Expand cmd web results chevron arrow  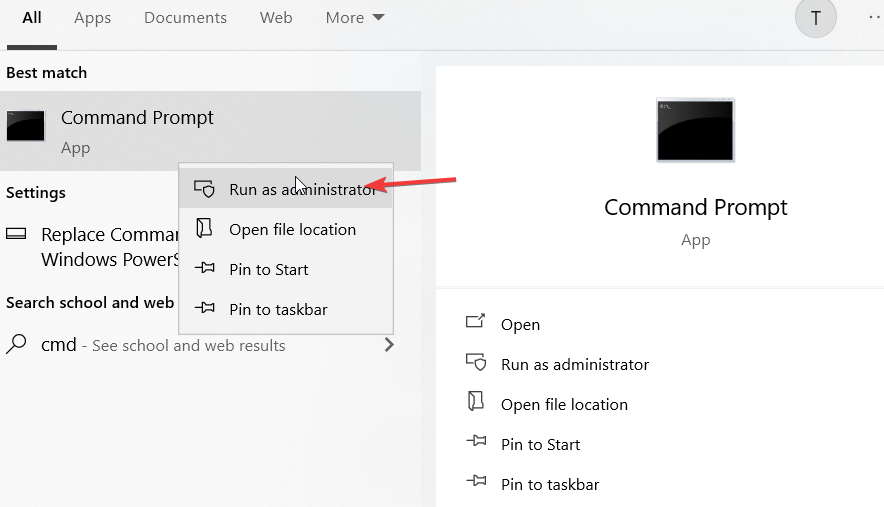coord(389,345)
